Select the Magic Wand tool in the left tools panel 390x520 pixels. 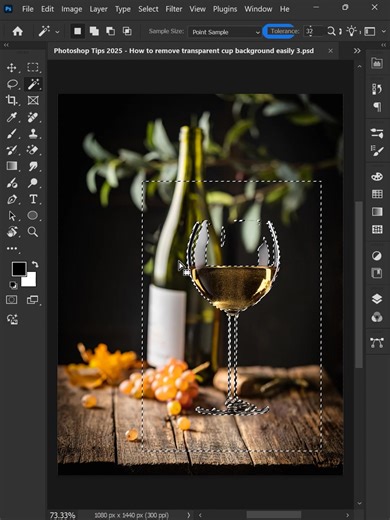pos(33,84)
